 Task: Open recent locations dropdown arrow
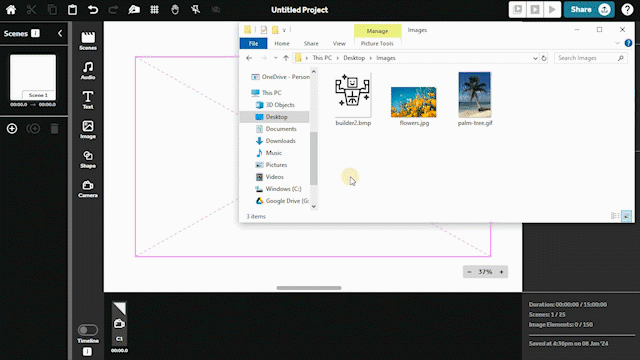point(276,58)
